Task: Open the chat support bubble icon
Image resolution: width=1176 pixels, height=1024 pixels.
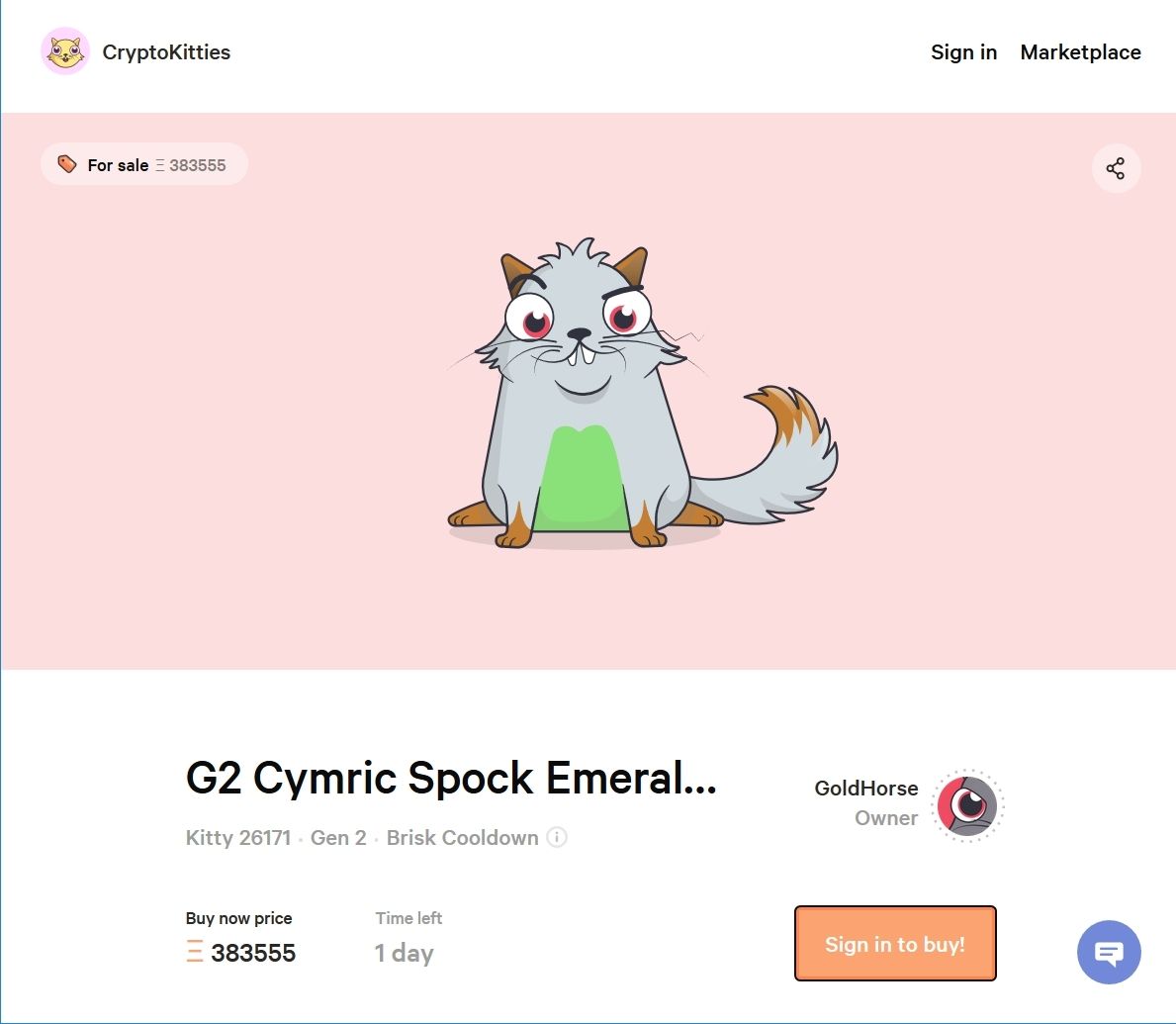Action: tap(1109, 952)
